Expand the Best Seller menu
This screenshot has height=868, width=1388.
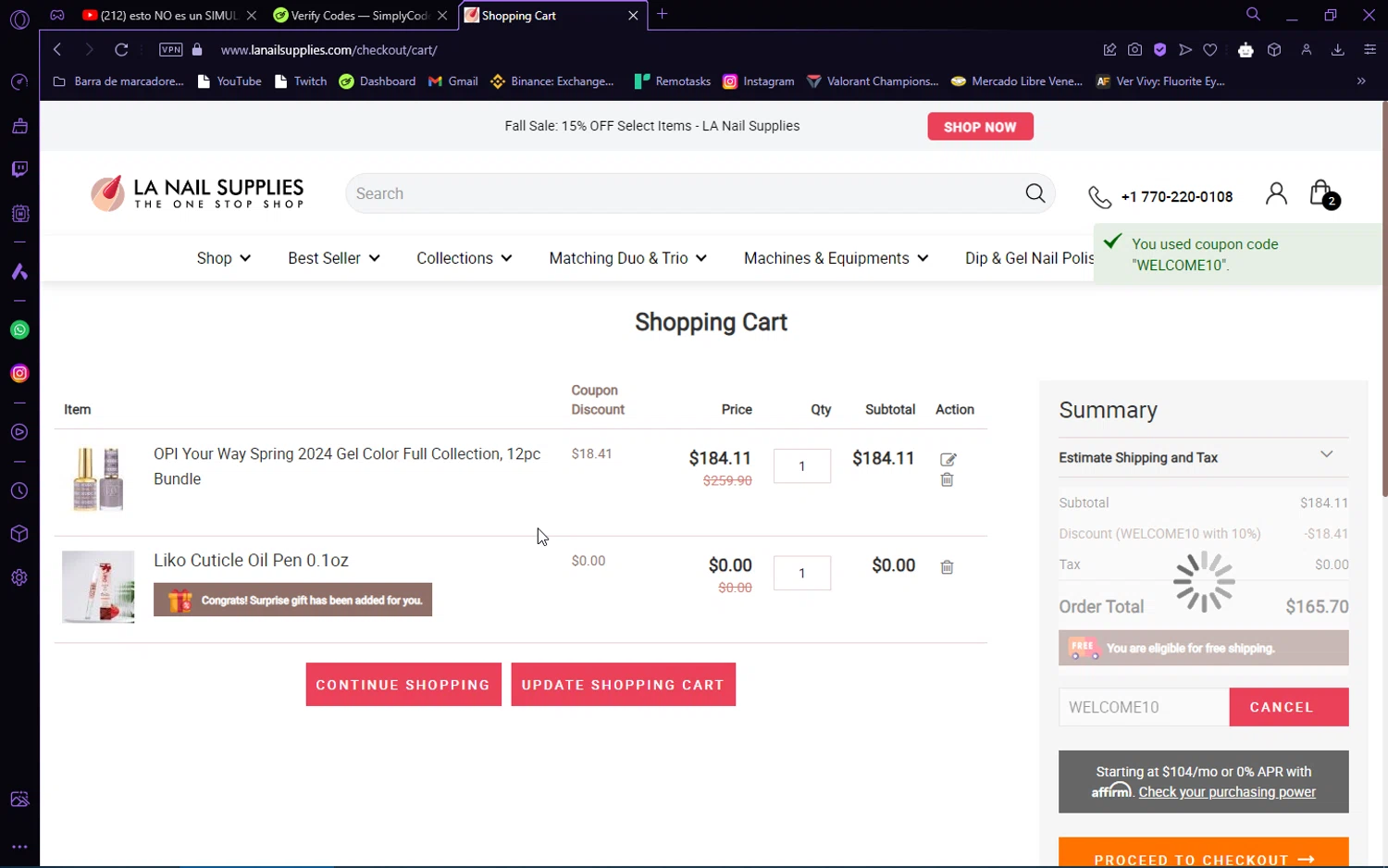click(333, 258)
